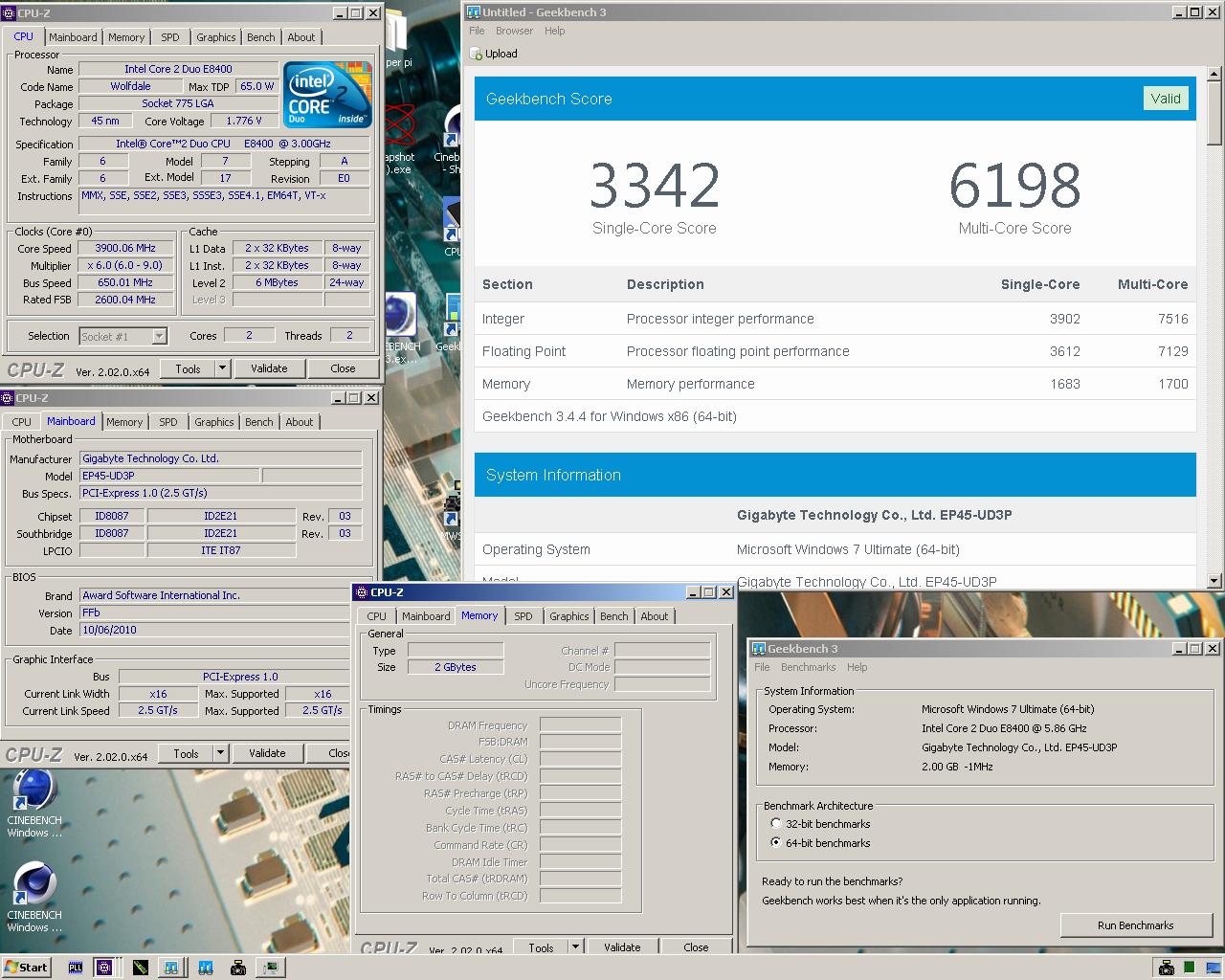
Task: Click the Integer row multi-core value 7516
Action: point(1172,319)
